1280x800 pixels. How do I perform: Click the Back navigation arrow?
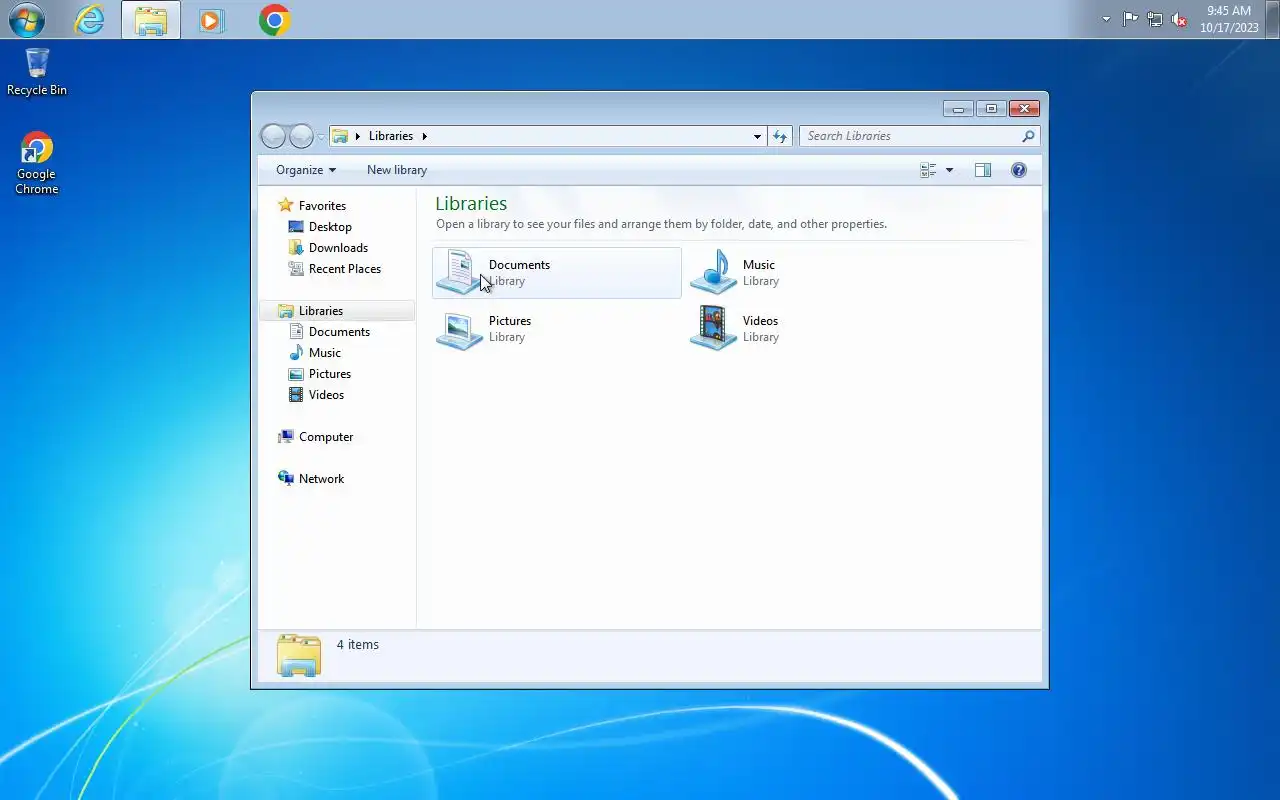point(273,136)
